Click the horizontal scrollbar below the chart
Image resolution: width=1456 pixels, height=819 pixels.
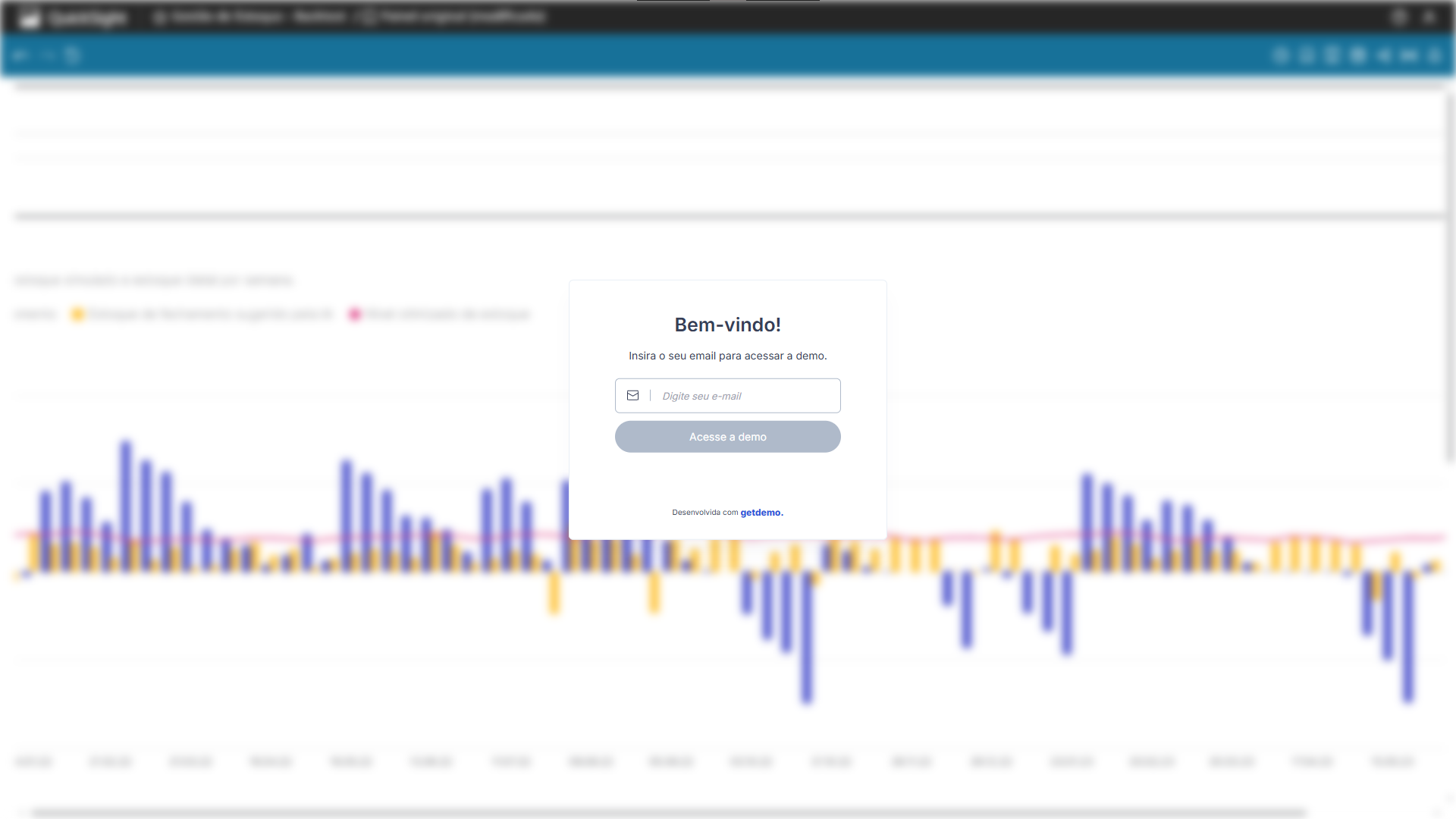[x=667, y=812]
